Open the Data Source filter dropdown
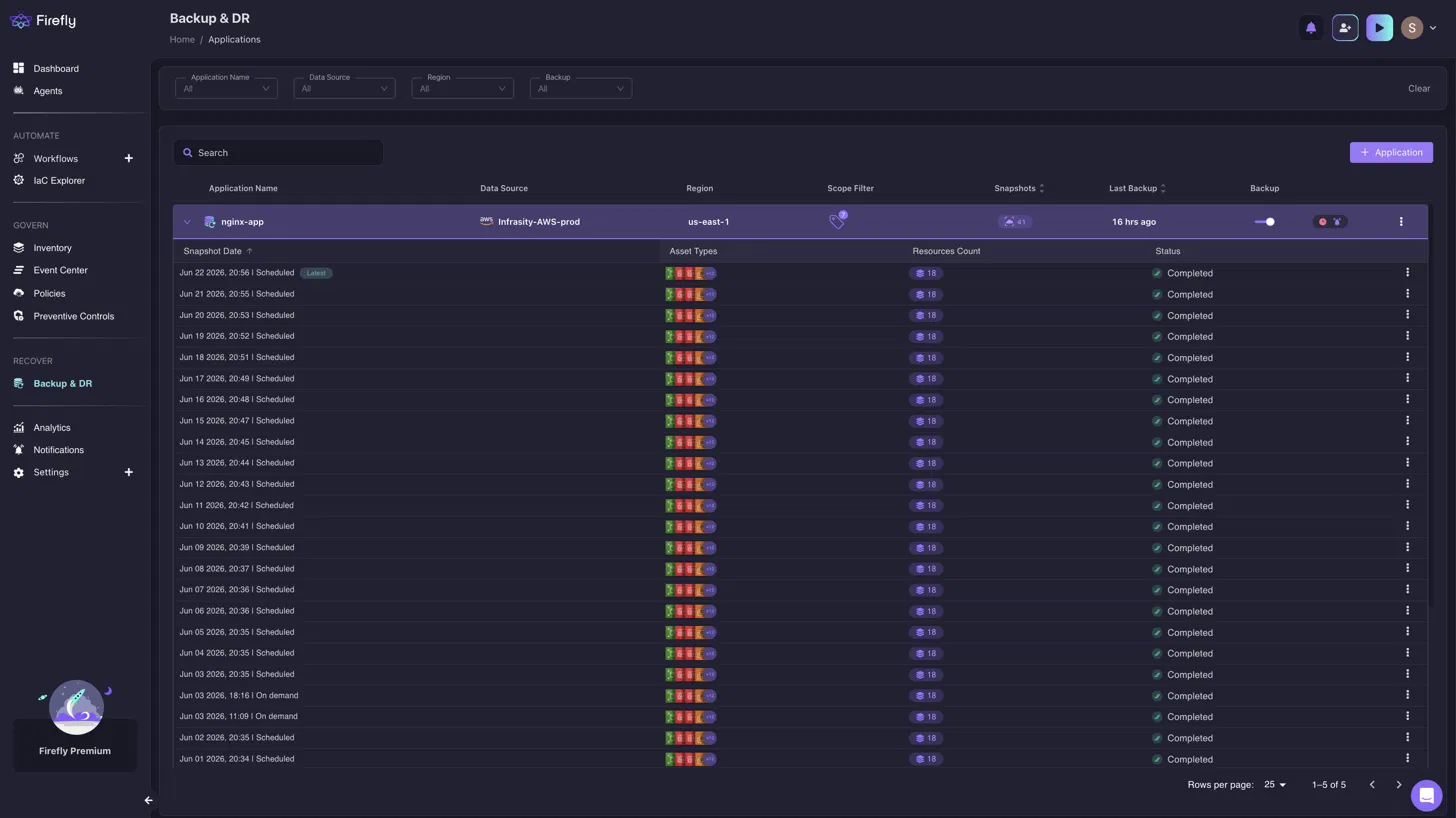This screenshot has width=1456, height=818. 344,88
